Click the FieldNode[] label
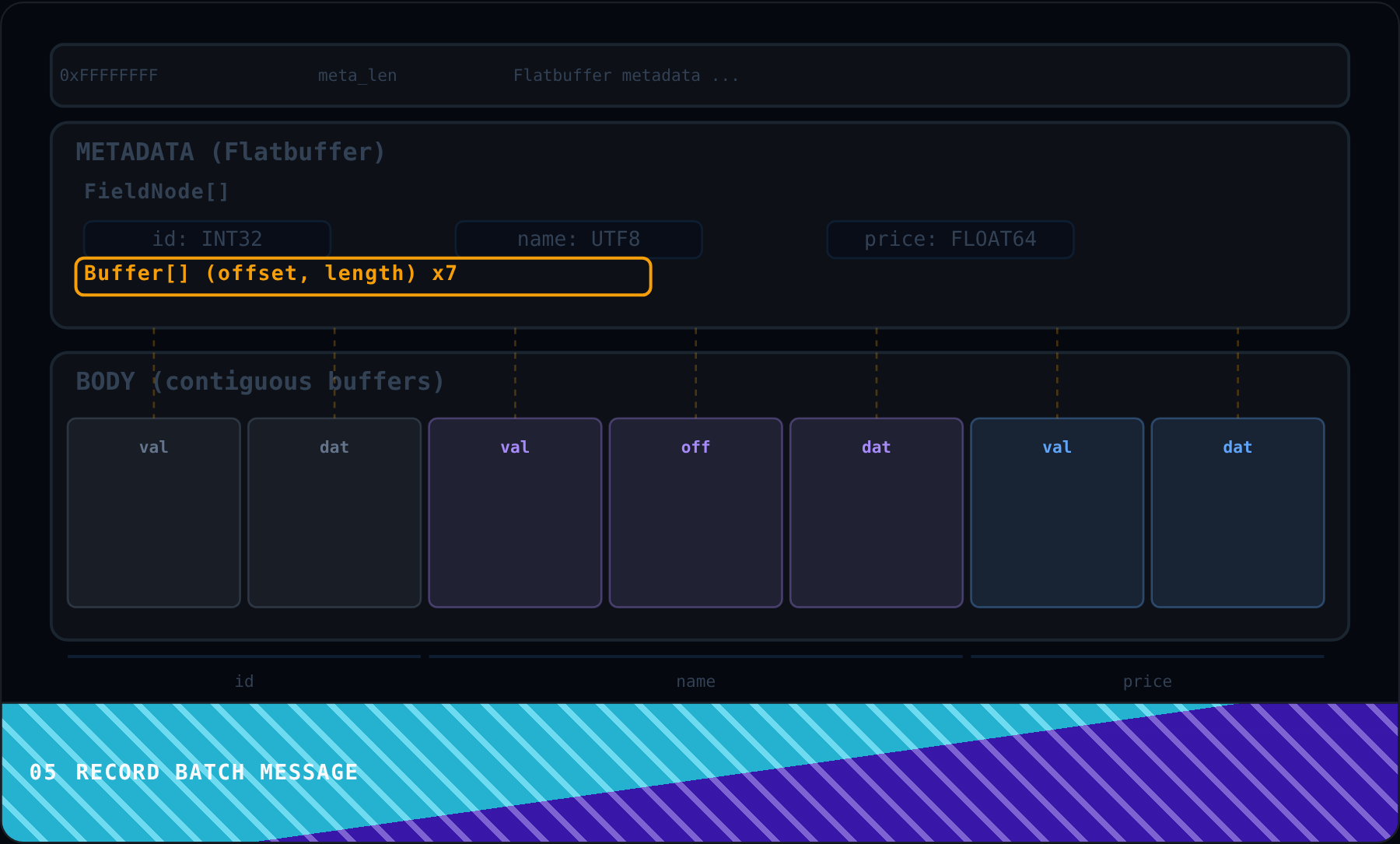The width and height of the screenshot is (1400, 844). tap(156, 191)
